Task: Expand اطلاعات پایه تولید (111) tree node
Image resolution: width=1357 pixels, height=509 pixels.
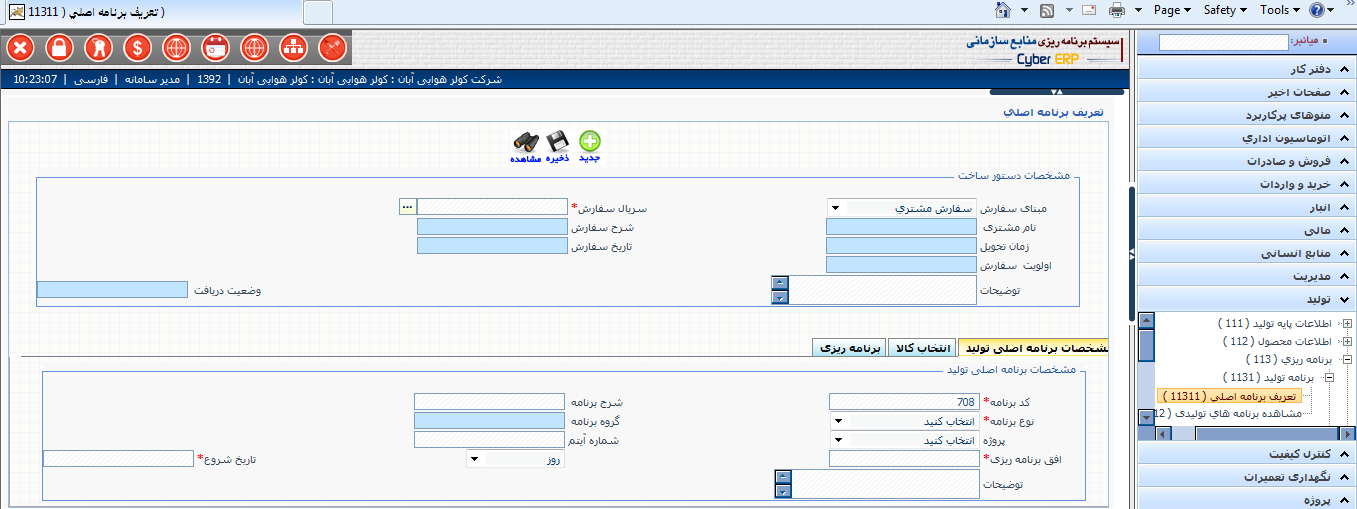Action: pos(1347,323)
